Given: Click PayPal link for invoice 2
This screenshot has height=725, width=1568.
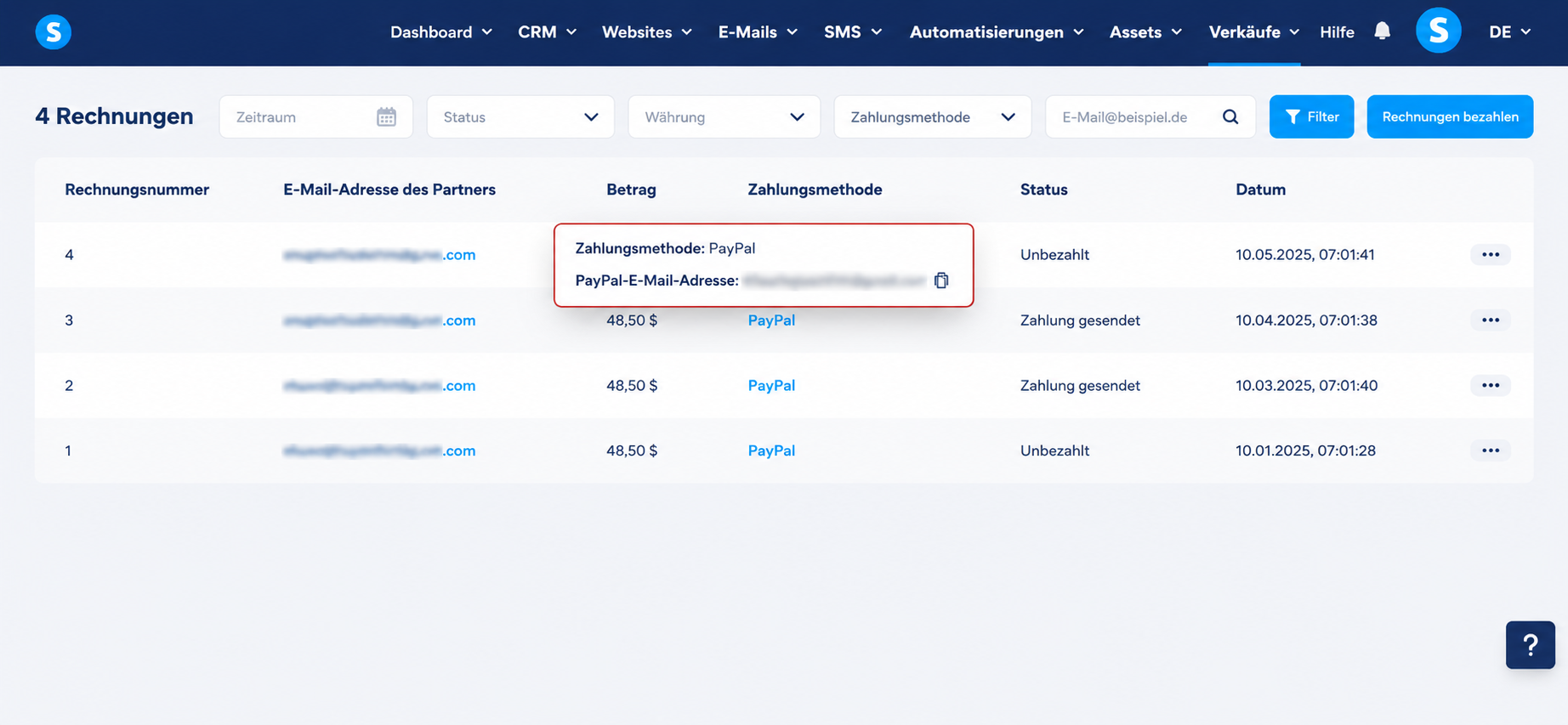Looking at the screenshot, I should pos(771,385).
